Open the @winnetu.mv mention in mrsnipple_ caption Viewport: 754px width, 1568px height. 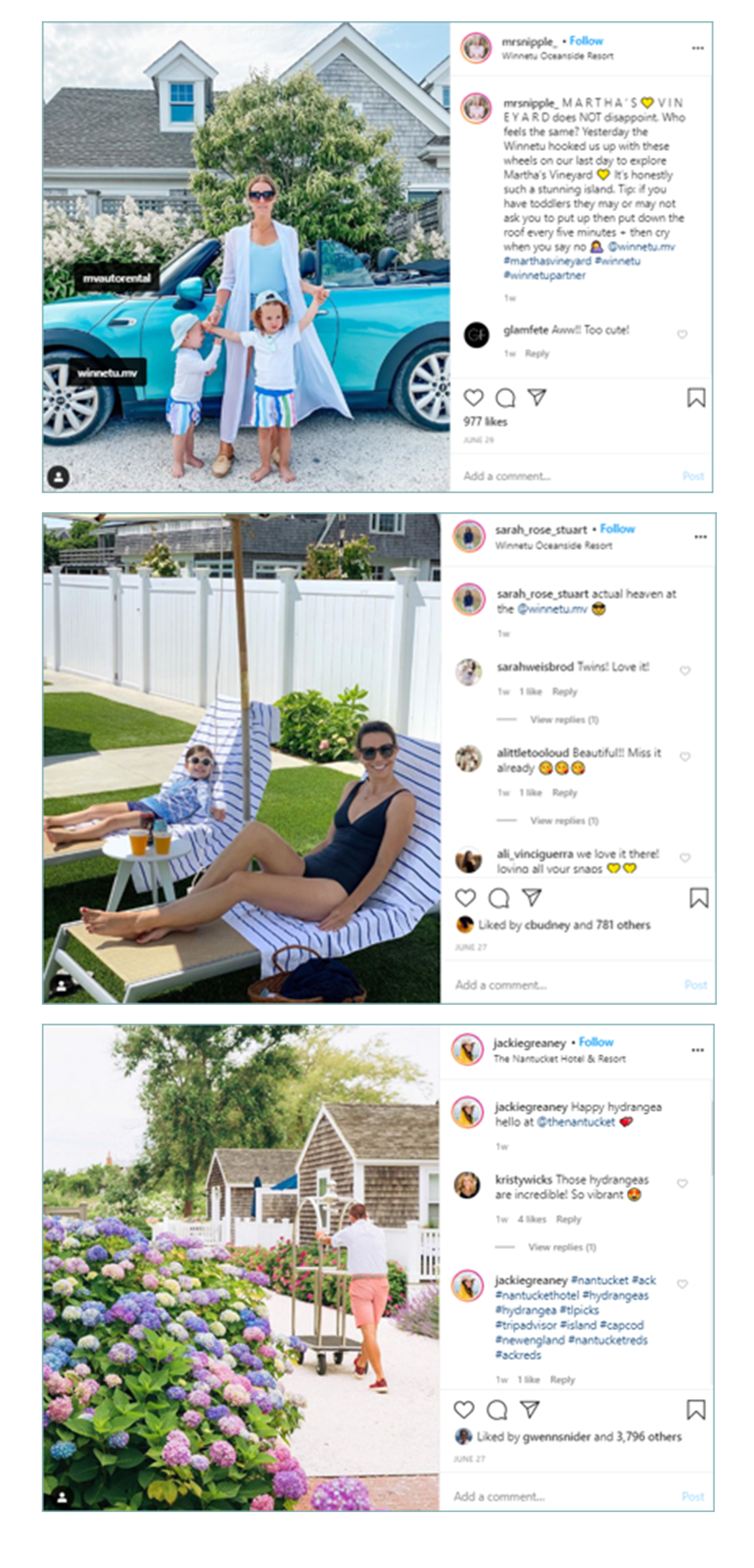tap(641, 246)
